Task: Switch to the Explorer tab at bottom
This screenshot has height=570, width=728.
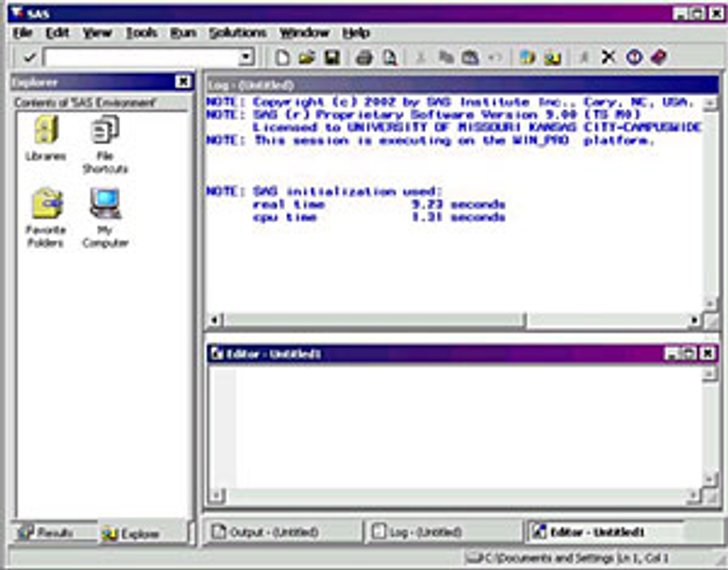Action: 144,533
